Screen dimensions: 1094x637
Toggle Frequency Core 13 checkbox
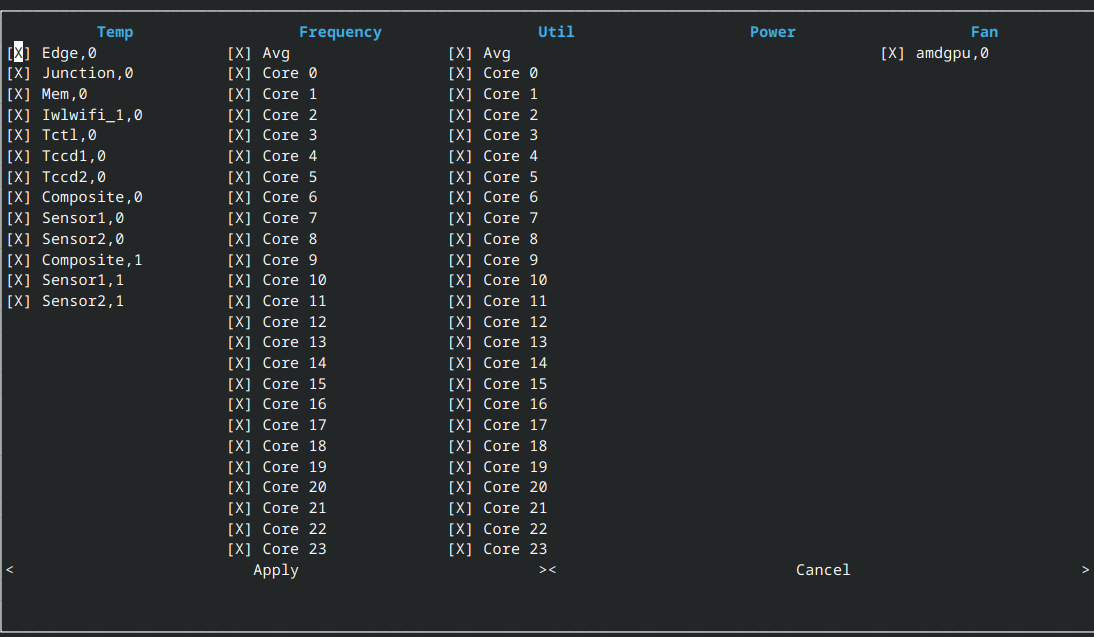[239, 343]
